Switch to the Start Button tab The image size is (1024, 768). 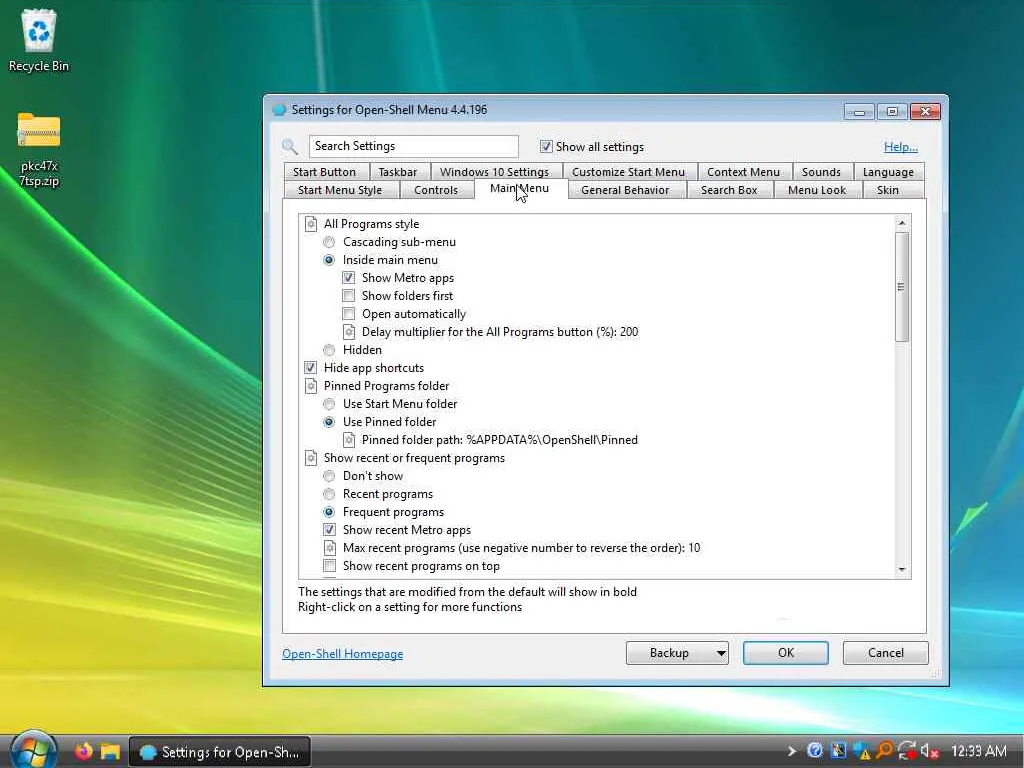point(324,172)
